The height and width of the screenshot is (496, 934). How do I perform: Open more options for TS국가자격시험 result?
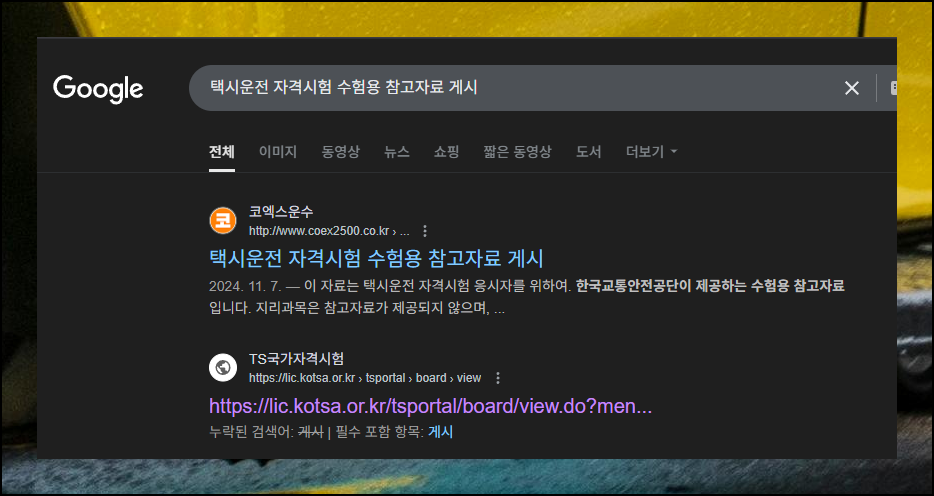tap(498, 378)
